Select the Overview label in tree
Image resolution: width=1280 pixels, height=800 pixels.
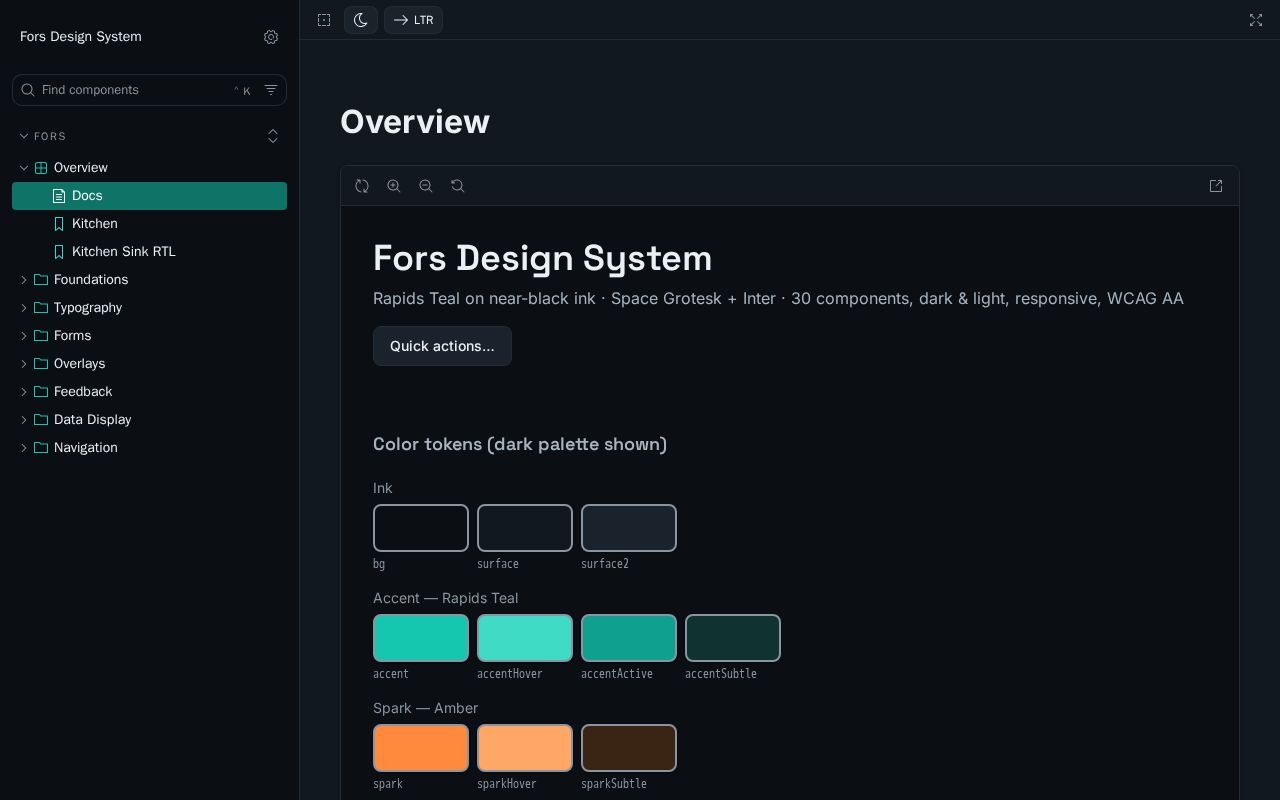click(81, 168)
